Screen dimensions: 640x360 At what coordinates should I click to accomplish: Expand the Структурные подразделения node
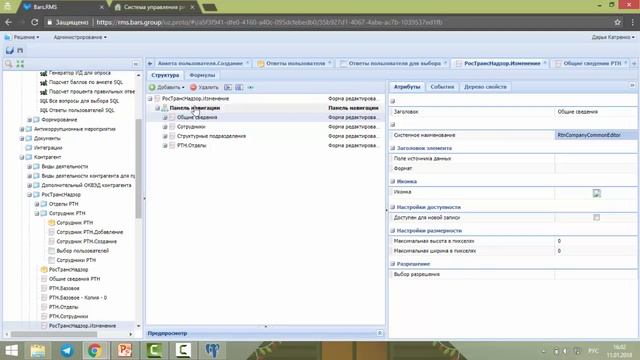pyautogui.click(x=165, y=136)
